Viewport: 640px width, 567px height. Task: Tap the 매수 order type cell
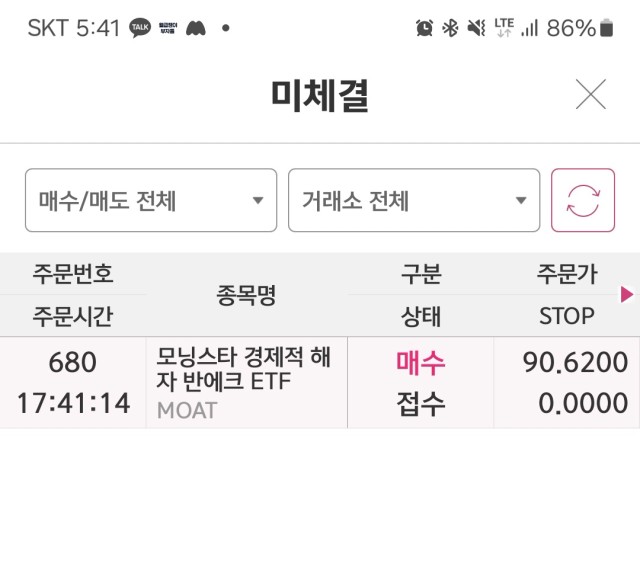(420, 362)
